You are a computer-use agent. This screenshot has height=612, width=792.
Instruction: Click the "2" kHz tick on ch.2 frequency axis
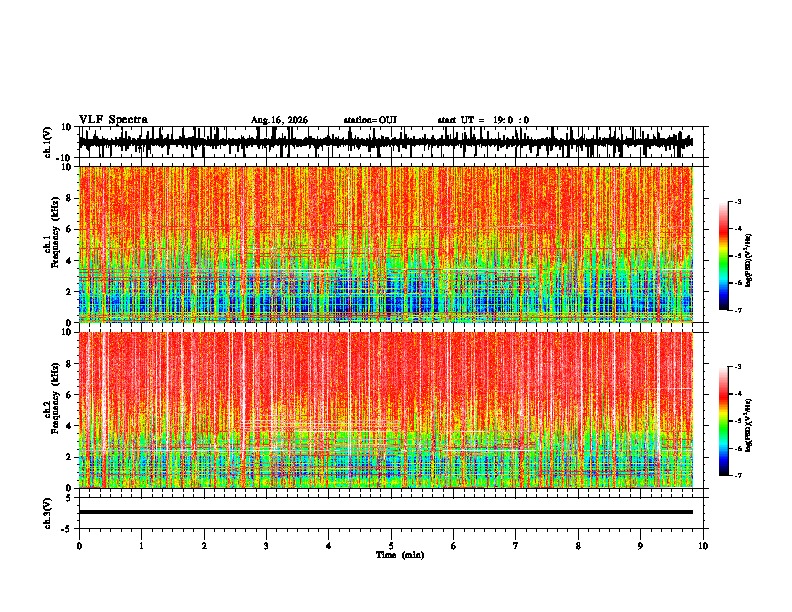[x=69, y=457]
